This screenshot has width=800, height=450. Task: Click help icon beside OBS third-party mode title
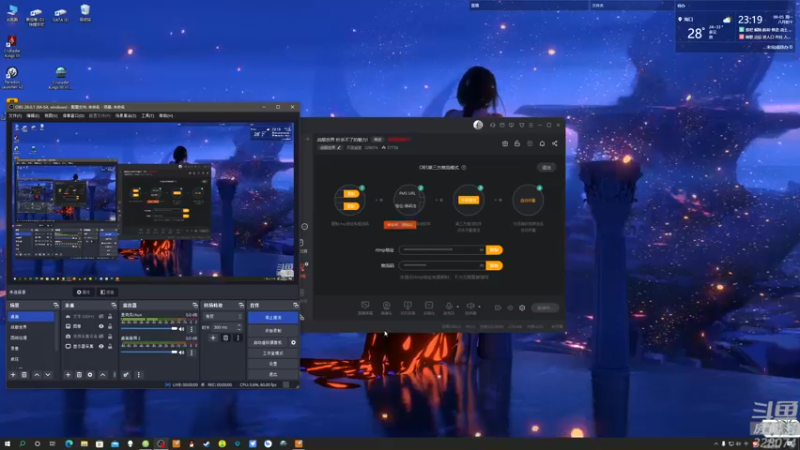tap(464, 167)
